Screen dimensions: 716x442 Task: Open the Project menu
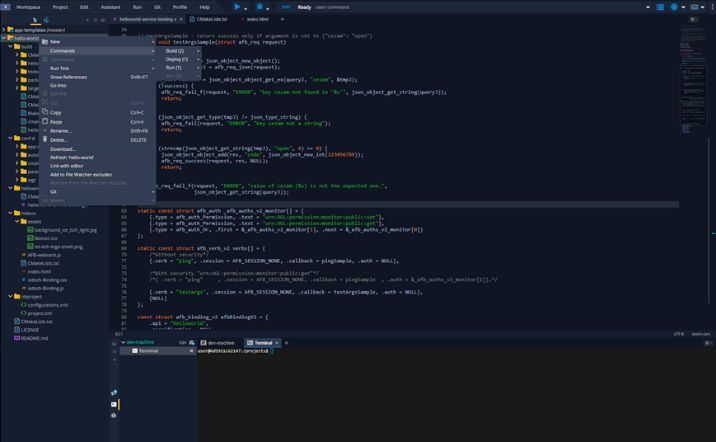pos(60,7)
